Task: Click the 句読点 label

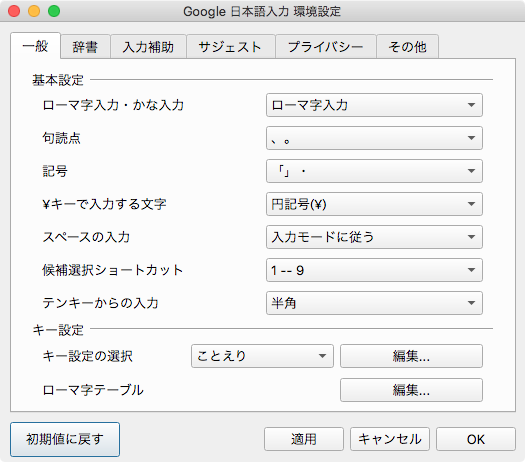Action: click(x=61, y=138)
